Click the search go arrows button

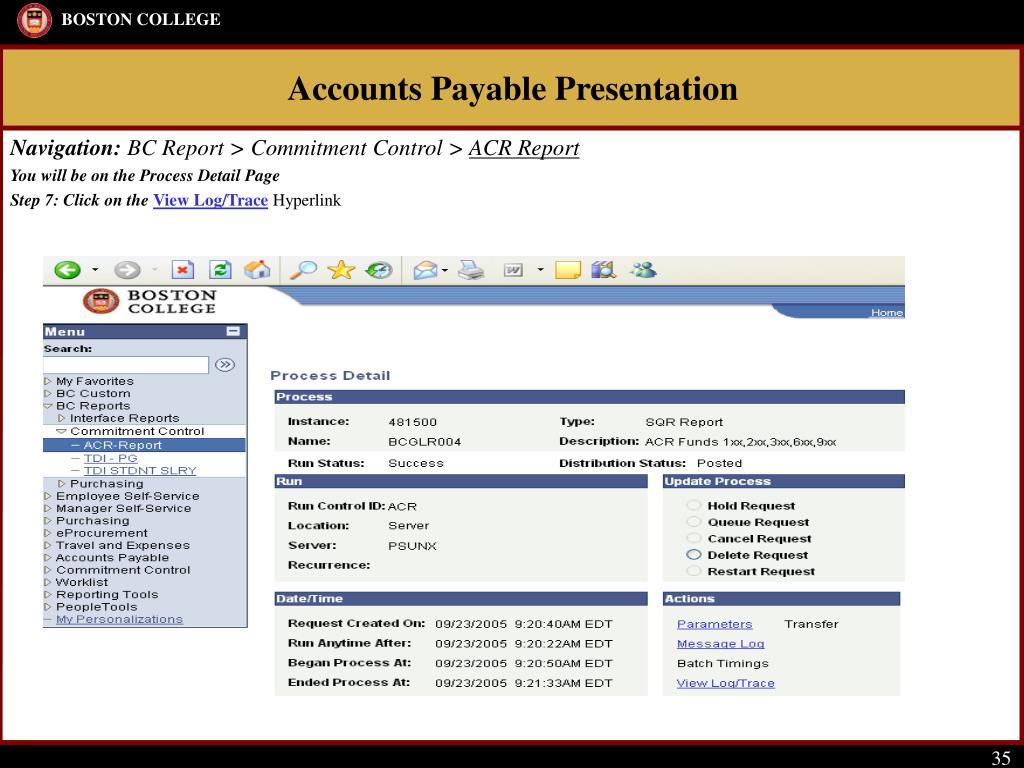point(225,364)
